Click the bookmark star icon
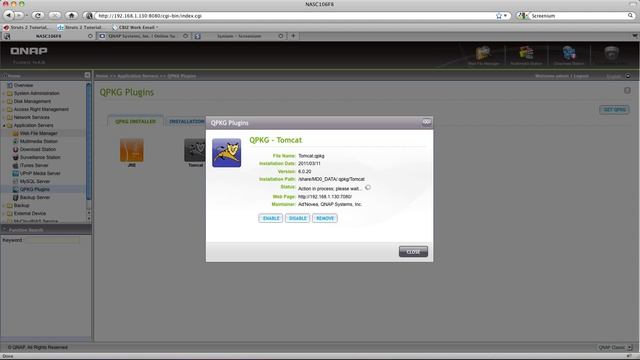This screenshot has height=360, width=640. [x=499, y=16]
